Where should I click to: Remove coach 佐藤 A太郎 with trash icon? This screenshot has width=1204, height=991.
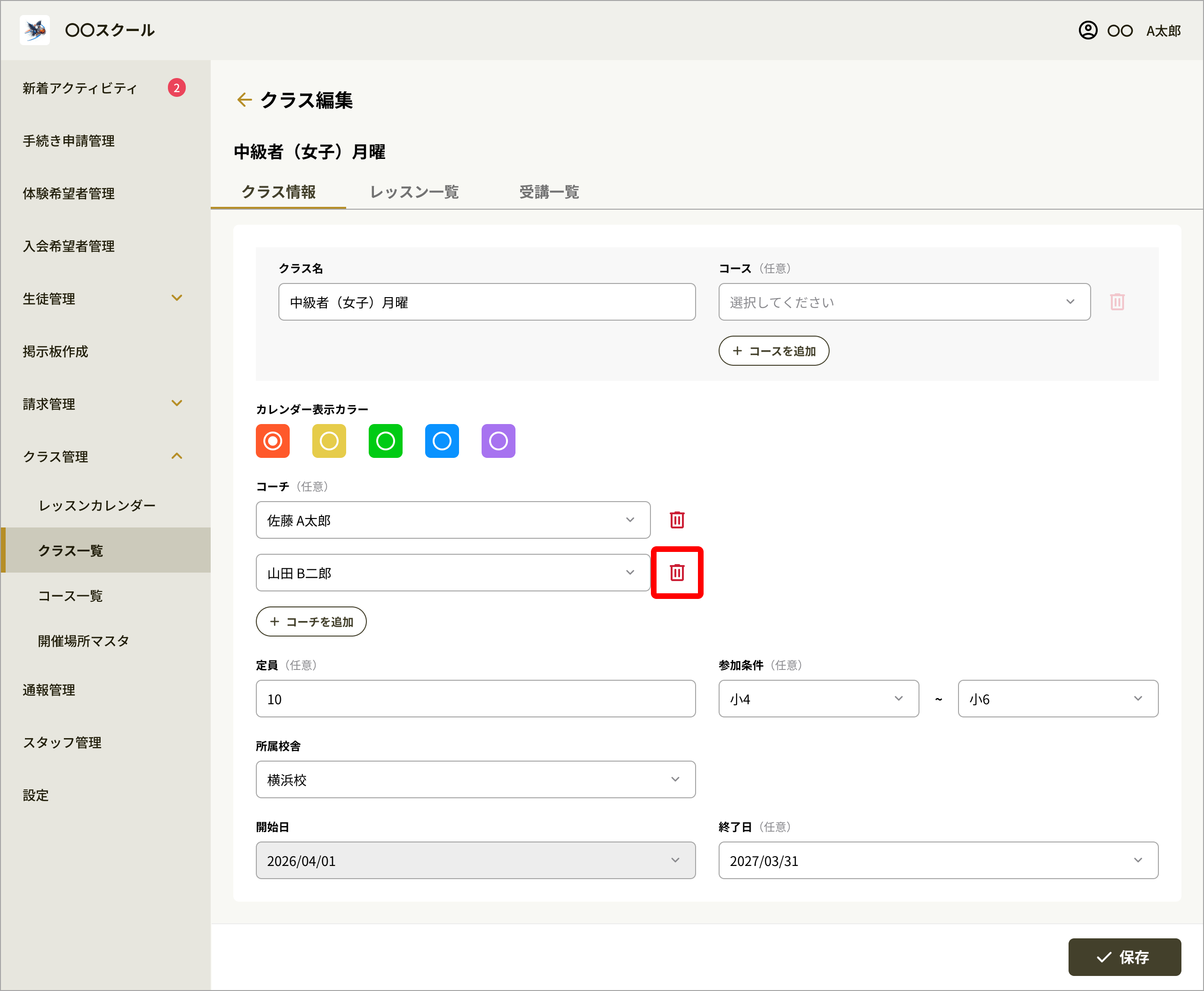coord(677,520)
